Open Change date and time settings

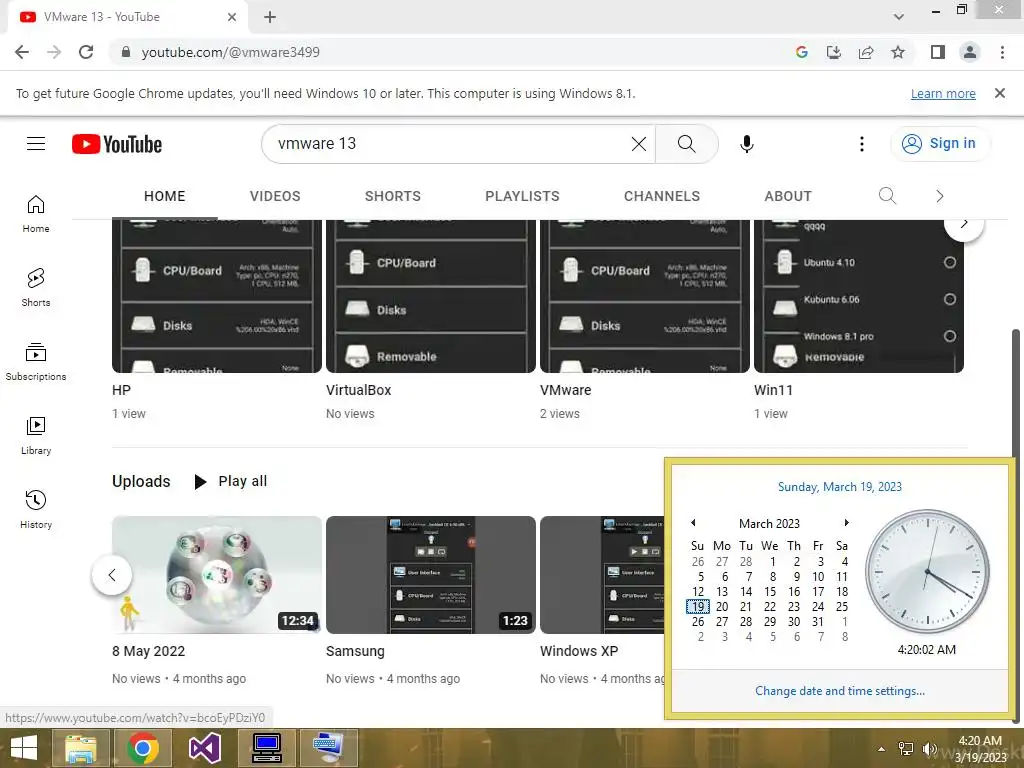point(840,691)
